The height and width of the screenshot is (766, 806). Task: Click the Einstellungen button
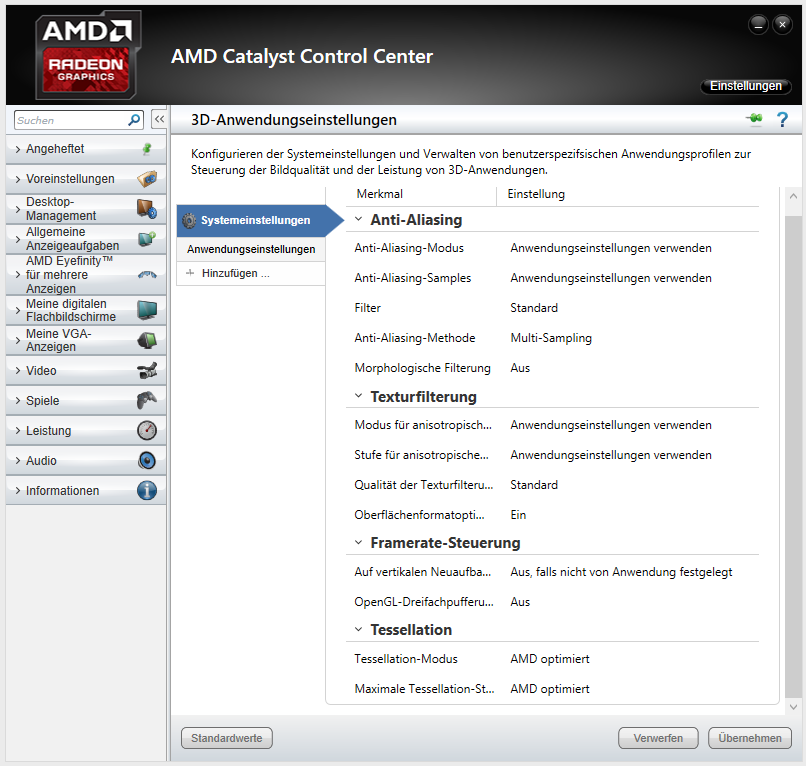(745, 86)
